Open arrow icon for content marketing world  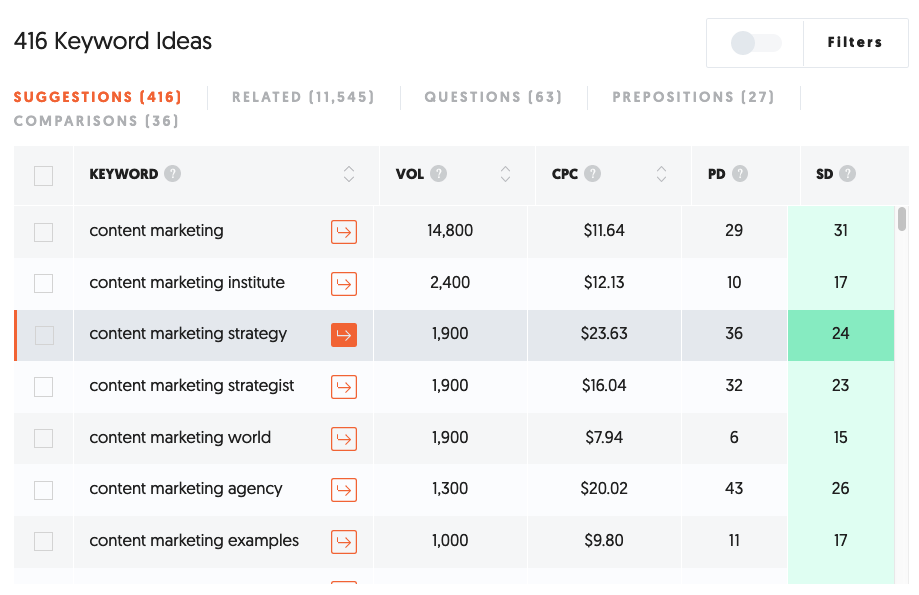(x=344, y=438)
